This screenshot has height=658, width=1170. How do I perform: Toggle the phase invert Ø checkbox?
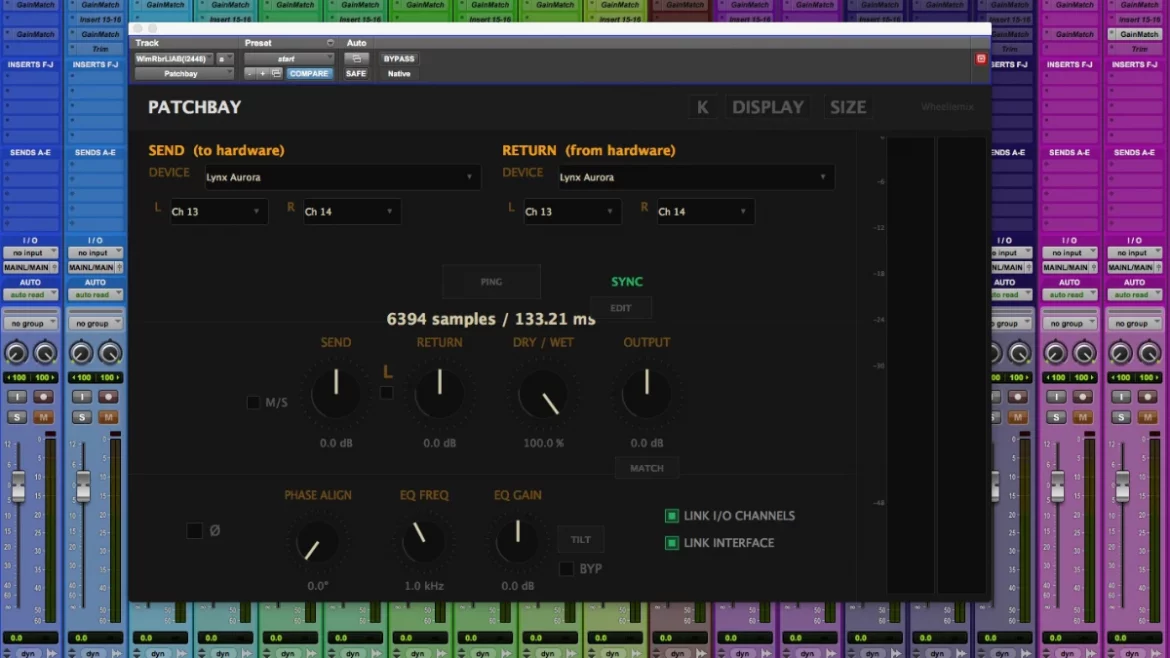click(x=194, y=530)
